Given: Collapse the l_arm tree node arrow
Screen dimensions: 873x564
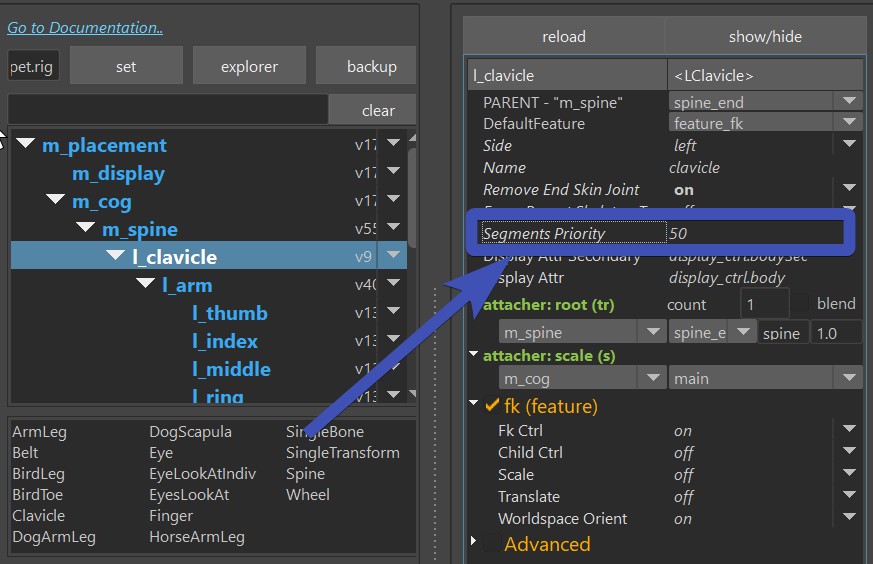Looking at the screenshot, I should point(146,286).
